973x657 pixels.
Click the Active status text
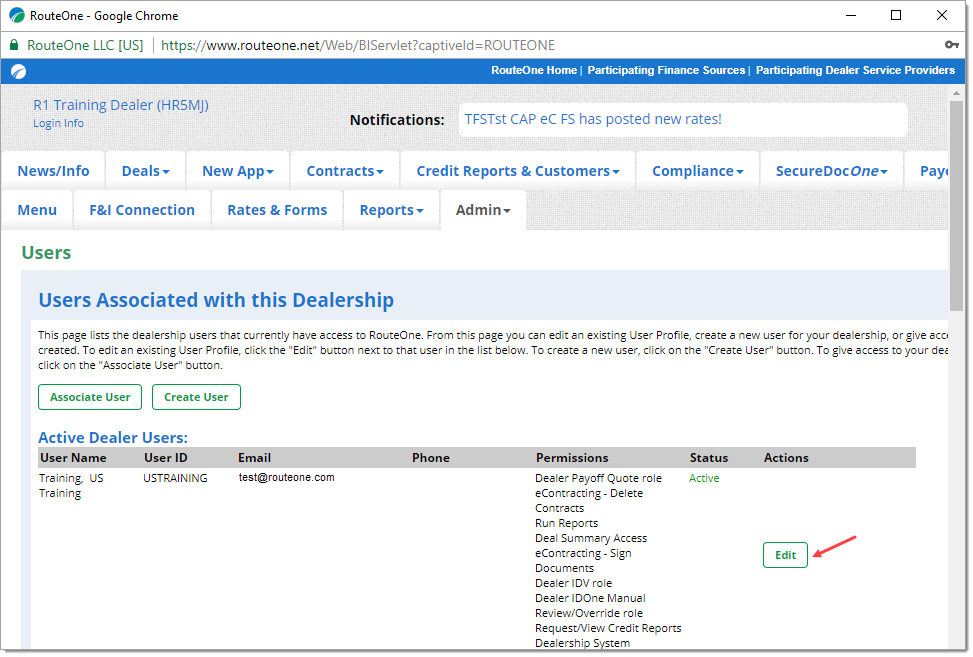[x=704, y=478]
